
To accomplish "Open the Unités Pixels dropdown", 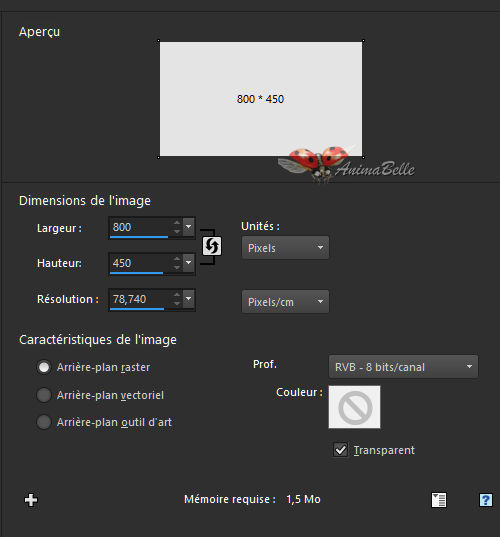I will pos(285,248).
